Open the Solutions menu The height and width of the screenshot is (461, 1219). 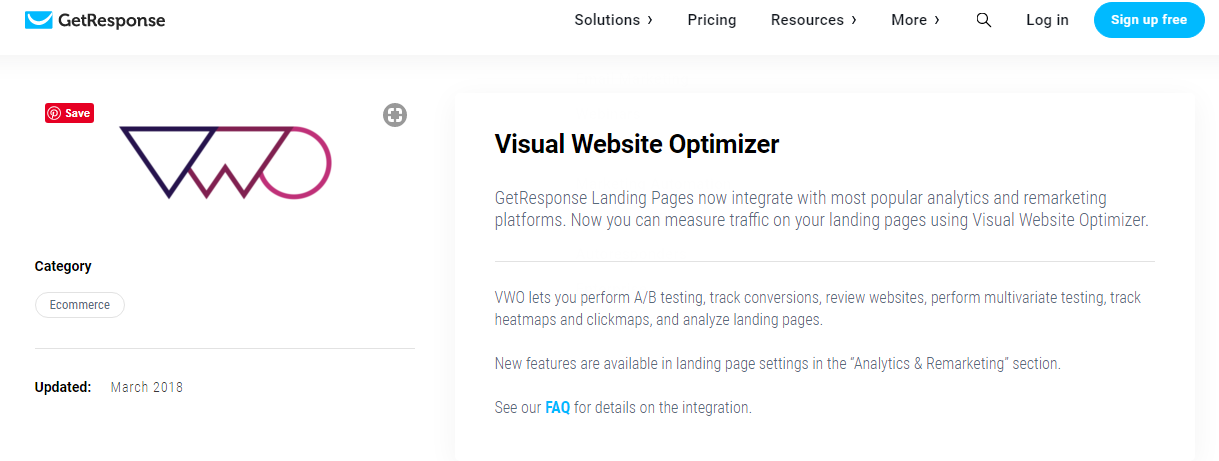pos(613,20)
